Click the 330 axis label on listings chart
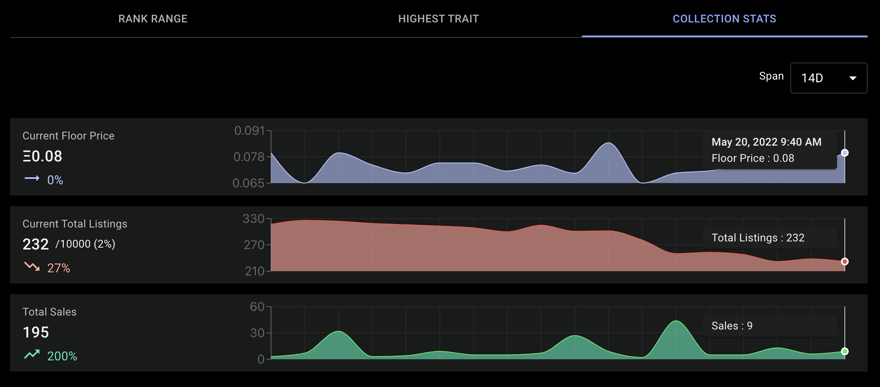The height and width of the screenshot is (387, 880). click(x=254, y=219)
